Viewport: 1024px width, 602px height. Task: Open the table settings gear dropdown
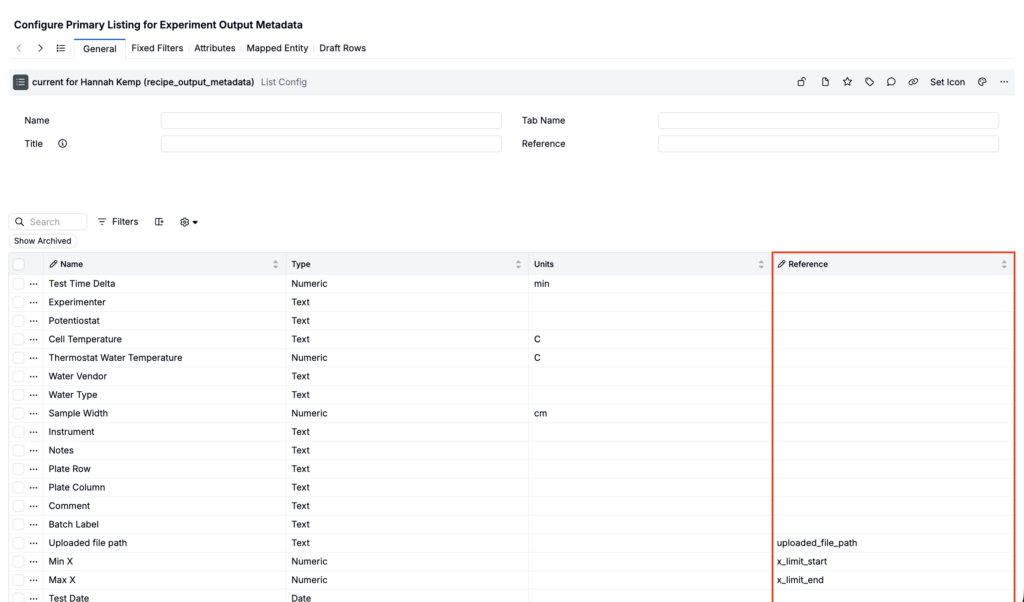189,222
